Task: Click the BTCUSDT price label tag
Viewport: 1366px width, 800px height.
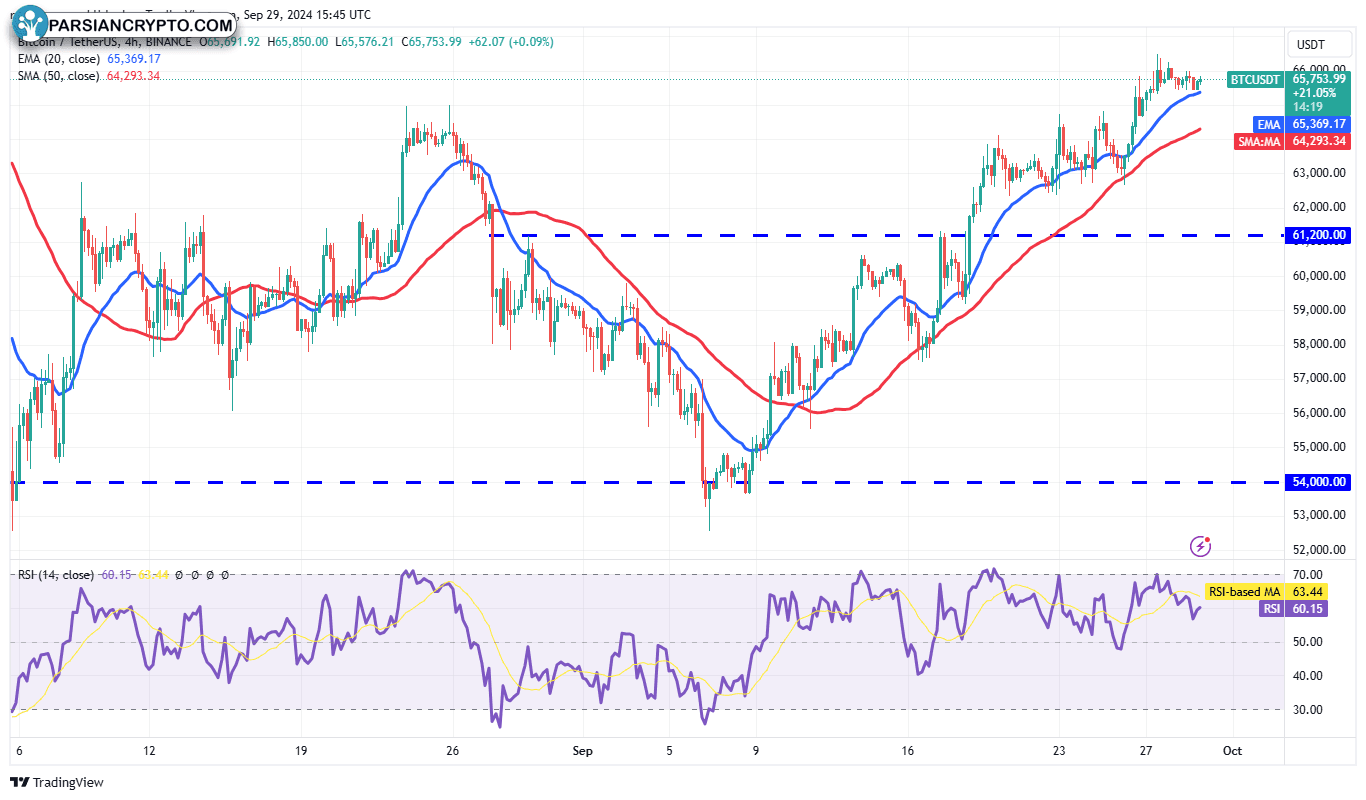Action: pyautogui.click(x=1254, y=79)
